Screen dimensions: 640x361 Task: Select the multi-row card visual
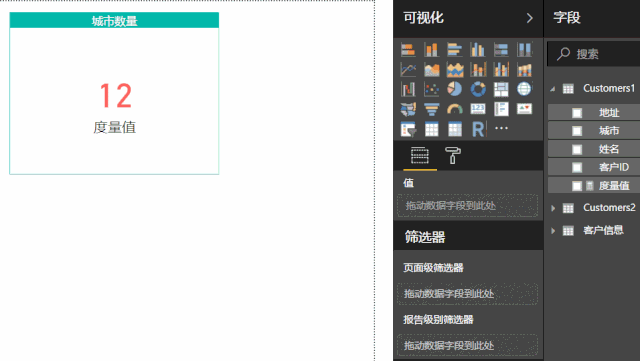(x=501, y=109)
